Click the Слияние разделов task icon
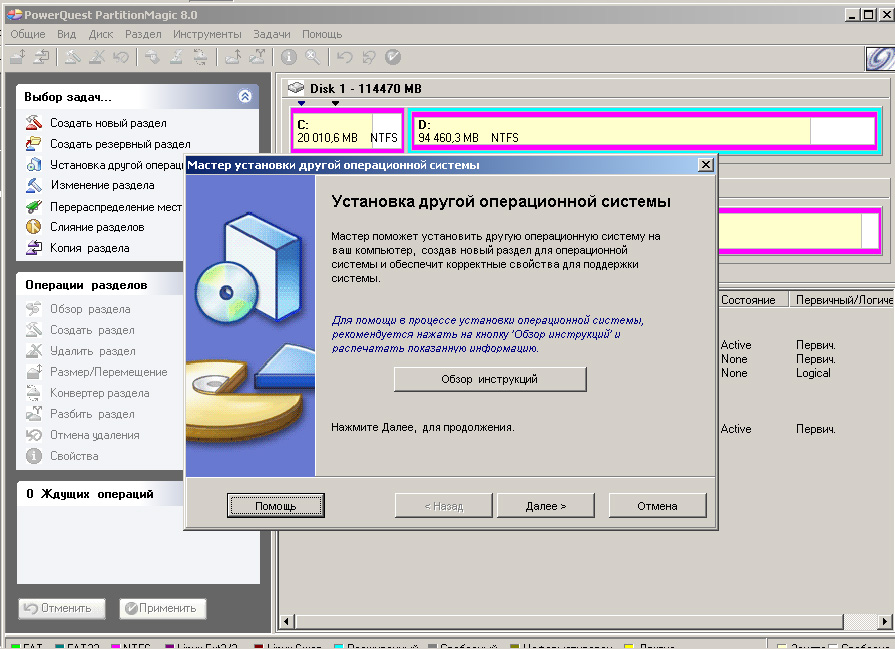Viewport: 895px width, 650px height. click(x=34, y=227)
